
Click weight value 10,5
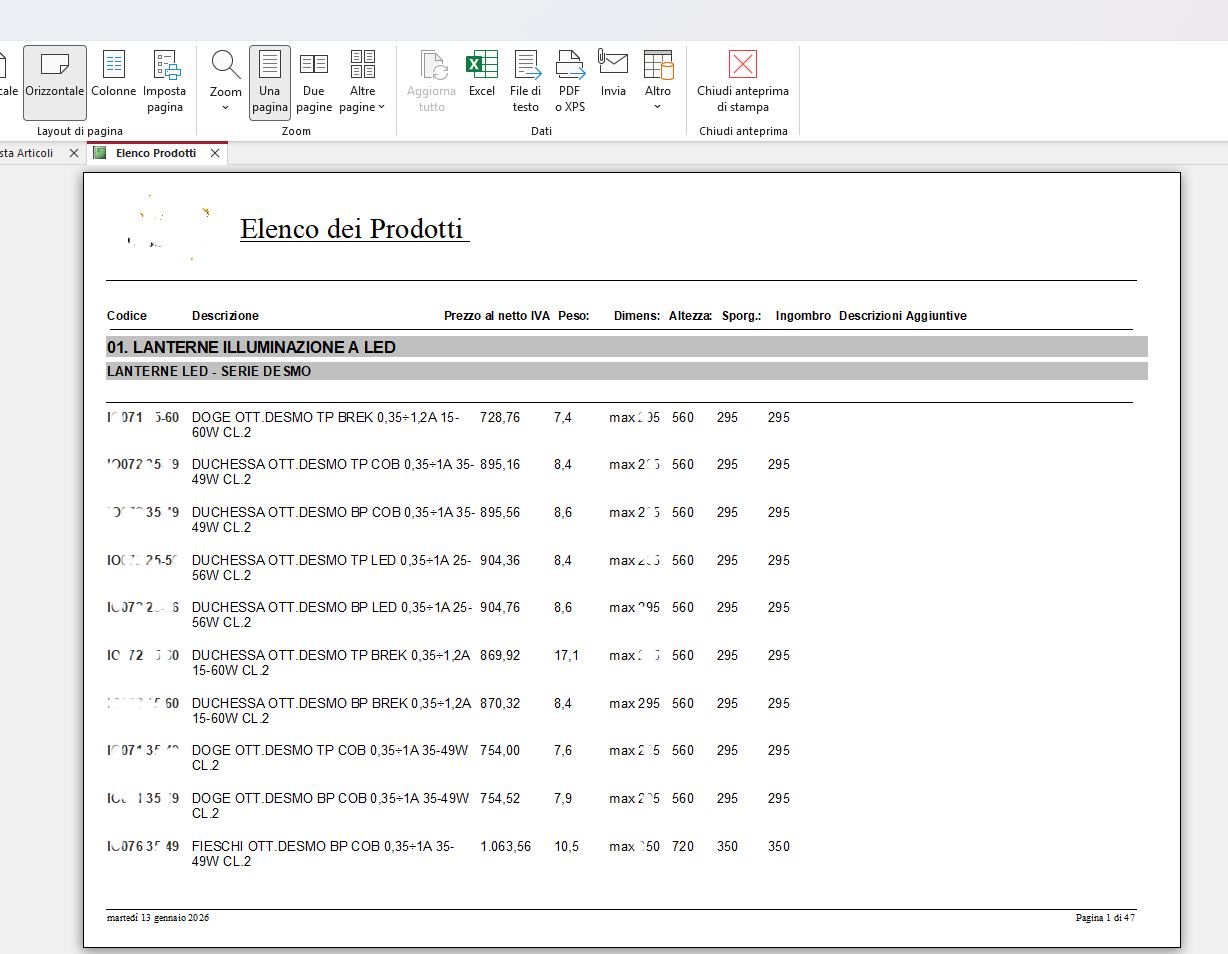tap(567, 846)
